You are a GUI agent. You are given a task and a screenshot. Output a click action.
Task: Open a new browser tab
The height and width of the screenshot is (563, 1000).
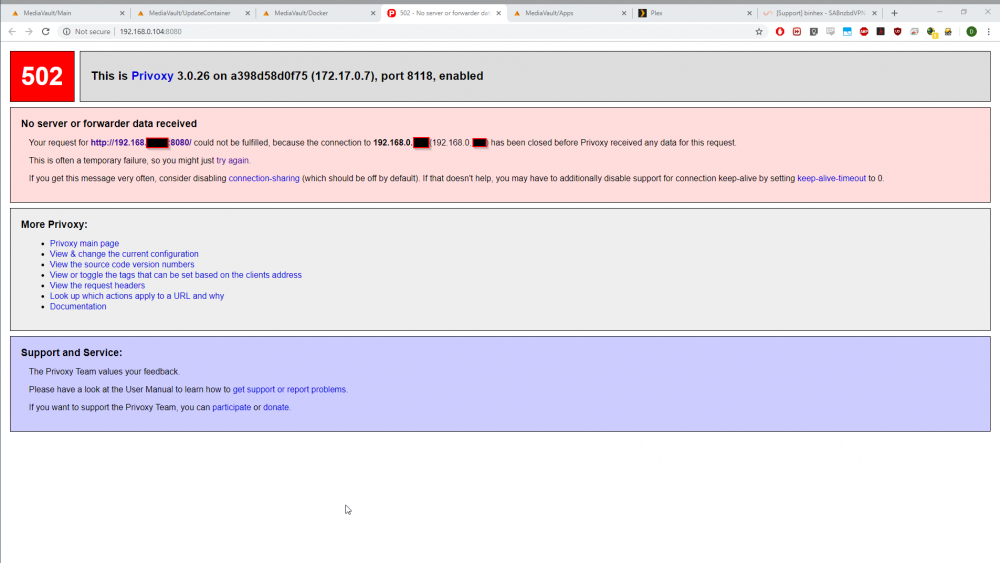click(x=894, y=13)
